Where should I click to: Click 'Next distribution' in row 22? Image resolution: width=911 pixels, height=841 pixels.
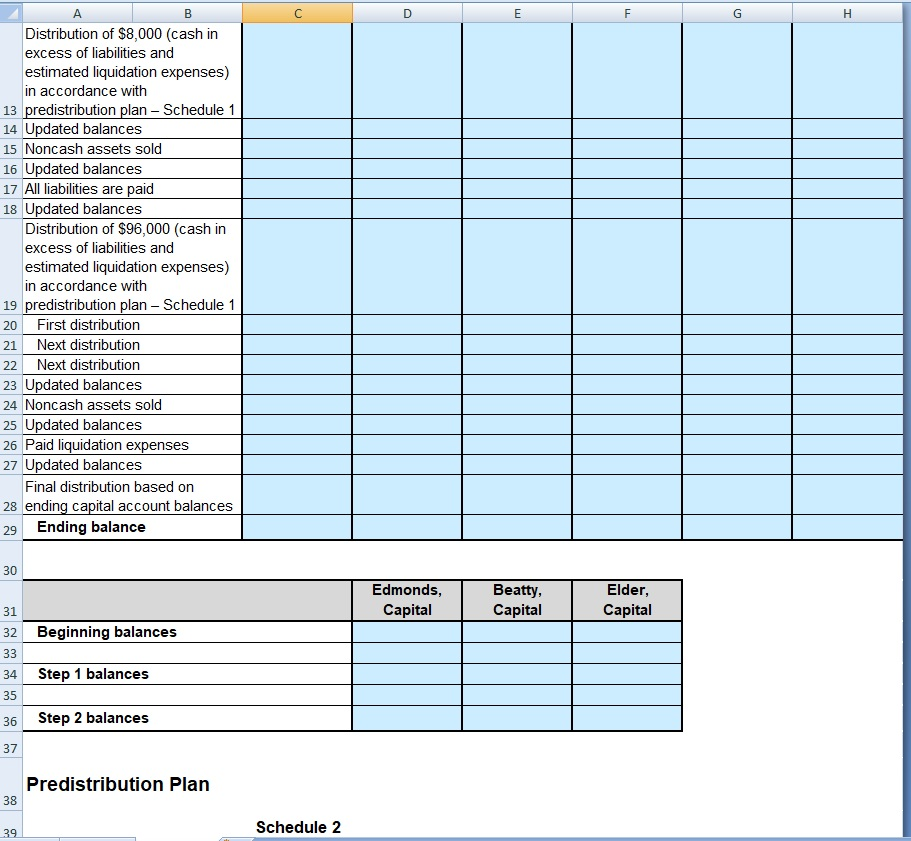click(132, 365)
